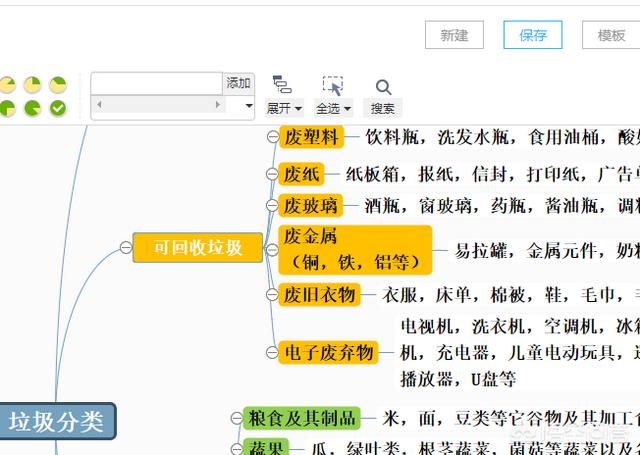Collapse the 粮食及其制品 branch toggle
This screenshot has width=640, height=455.
235,417
